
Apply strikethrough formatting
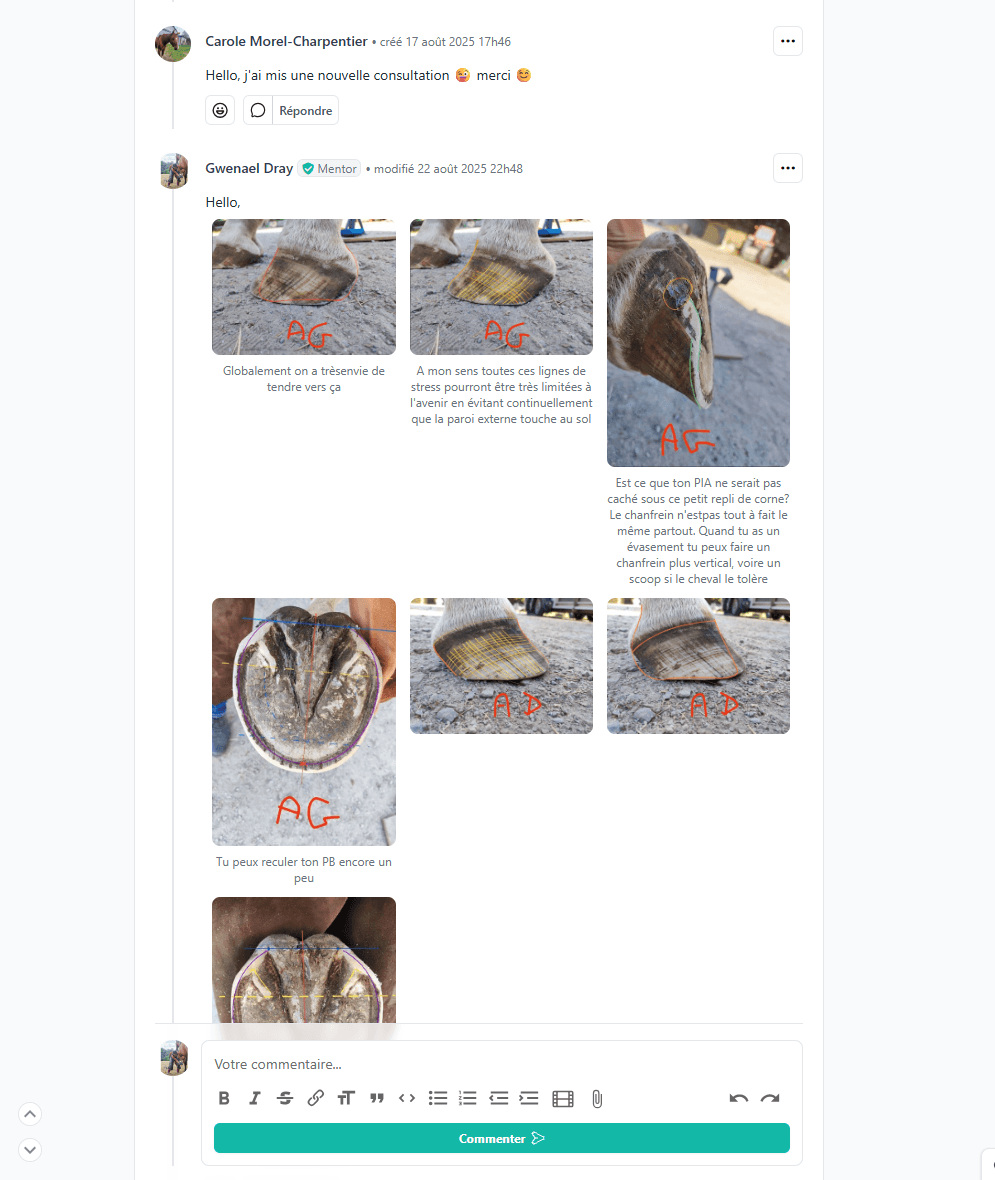pyautogui.click(x=285, y=1098)
